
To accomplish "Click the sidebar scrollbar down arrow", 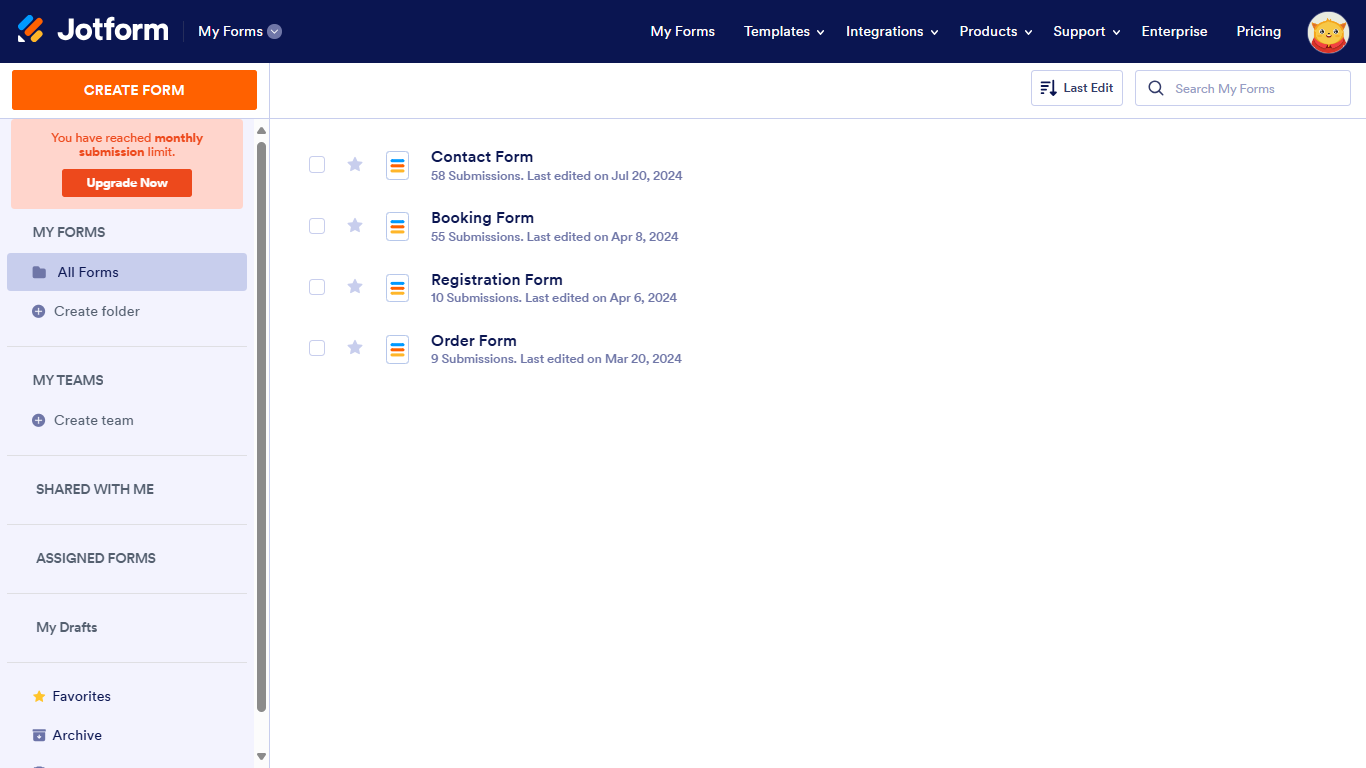I will tap(262, 757).
